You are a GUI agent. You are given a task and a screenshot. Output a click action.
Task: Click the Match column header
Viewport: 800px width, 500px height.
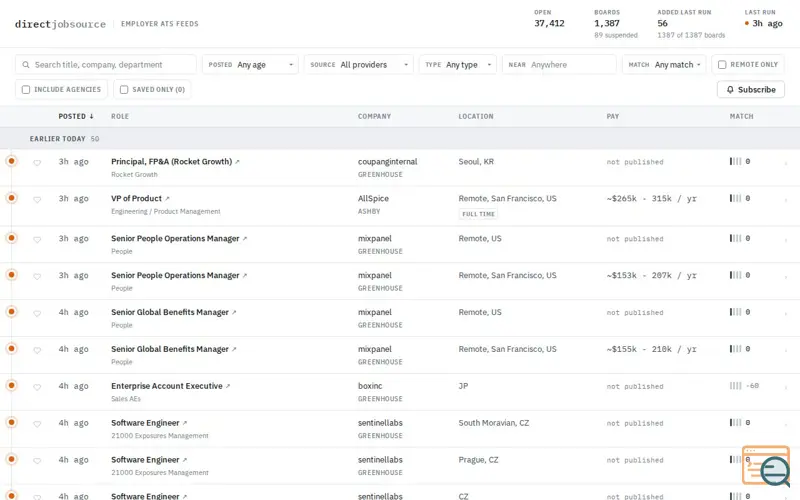coord(741,116)
